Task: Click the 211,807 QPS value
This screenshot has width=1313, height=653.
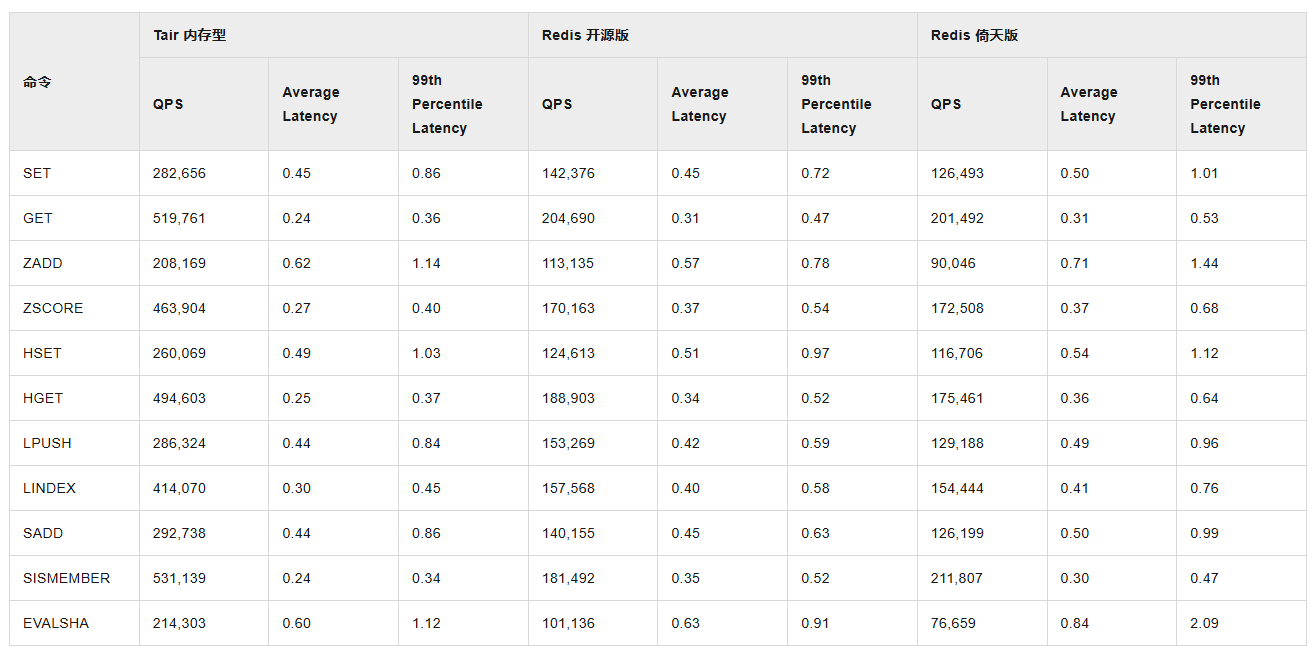Action: (957, 578)
